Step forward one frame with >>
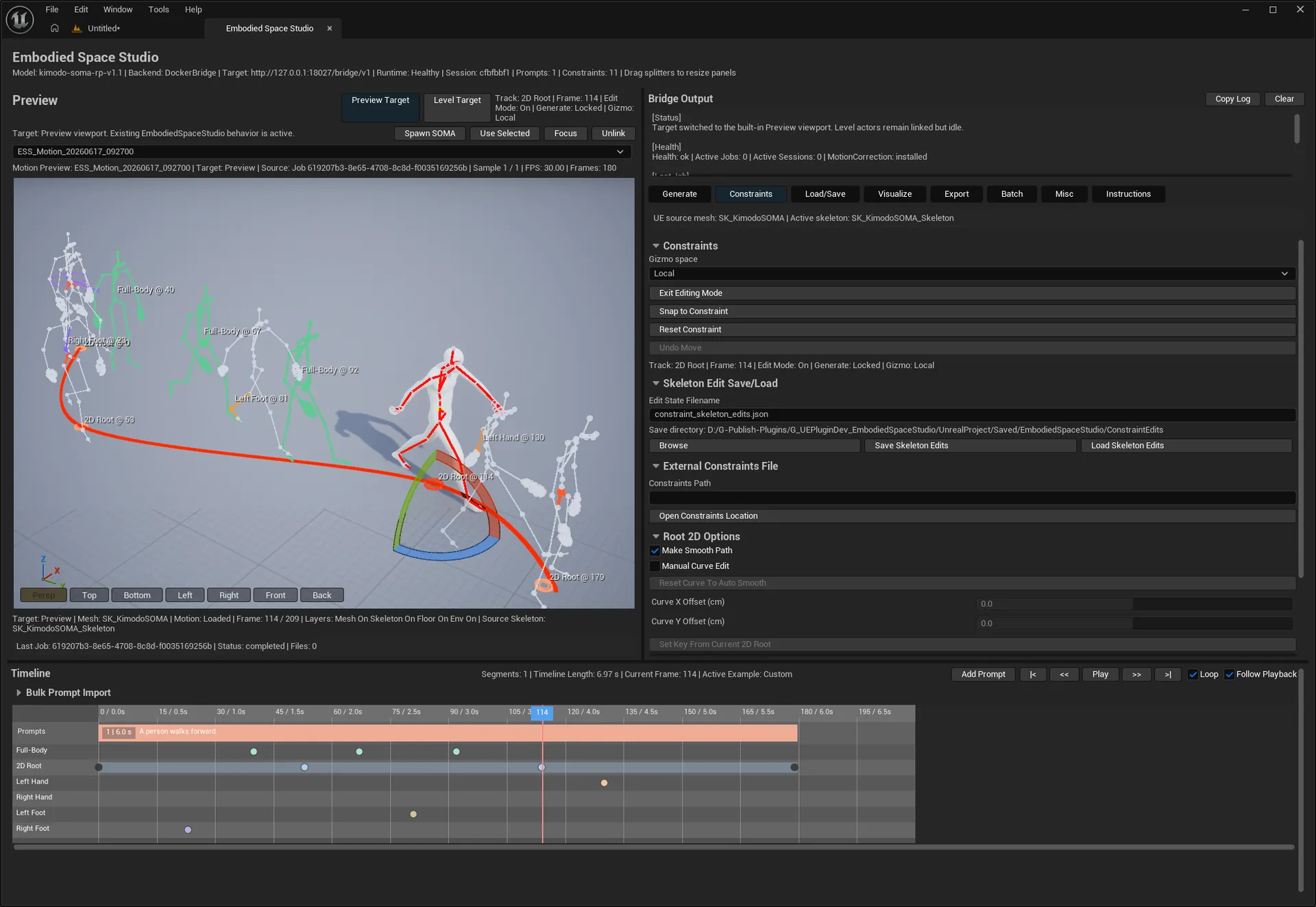 click(x=1136, y=675)
